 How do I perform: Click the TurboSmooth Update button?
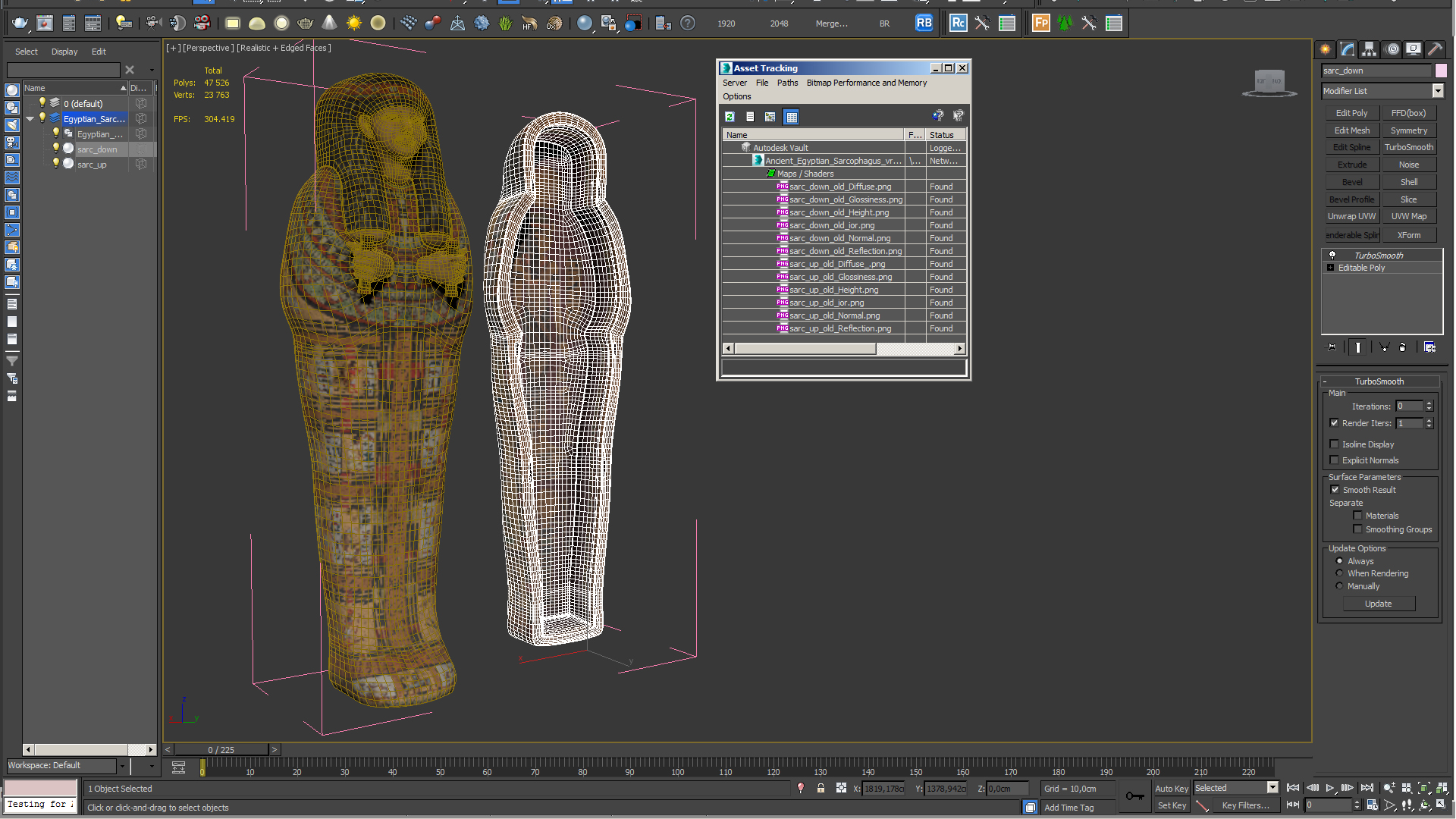pyautogui.click(x=1379, y=604)
